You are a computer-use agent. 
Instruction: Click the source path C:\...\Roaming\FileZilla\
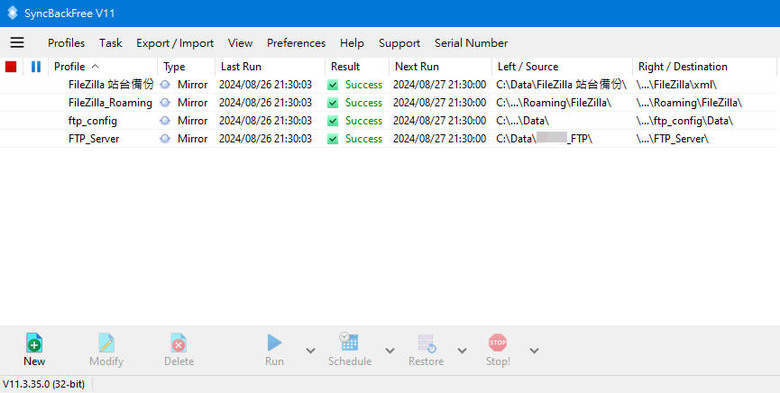(554, 102)
